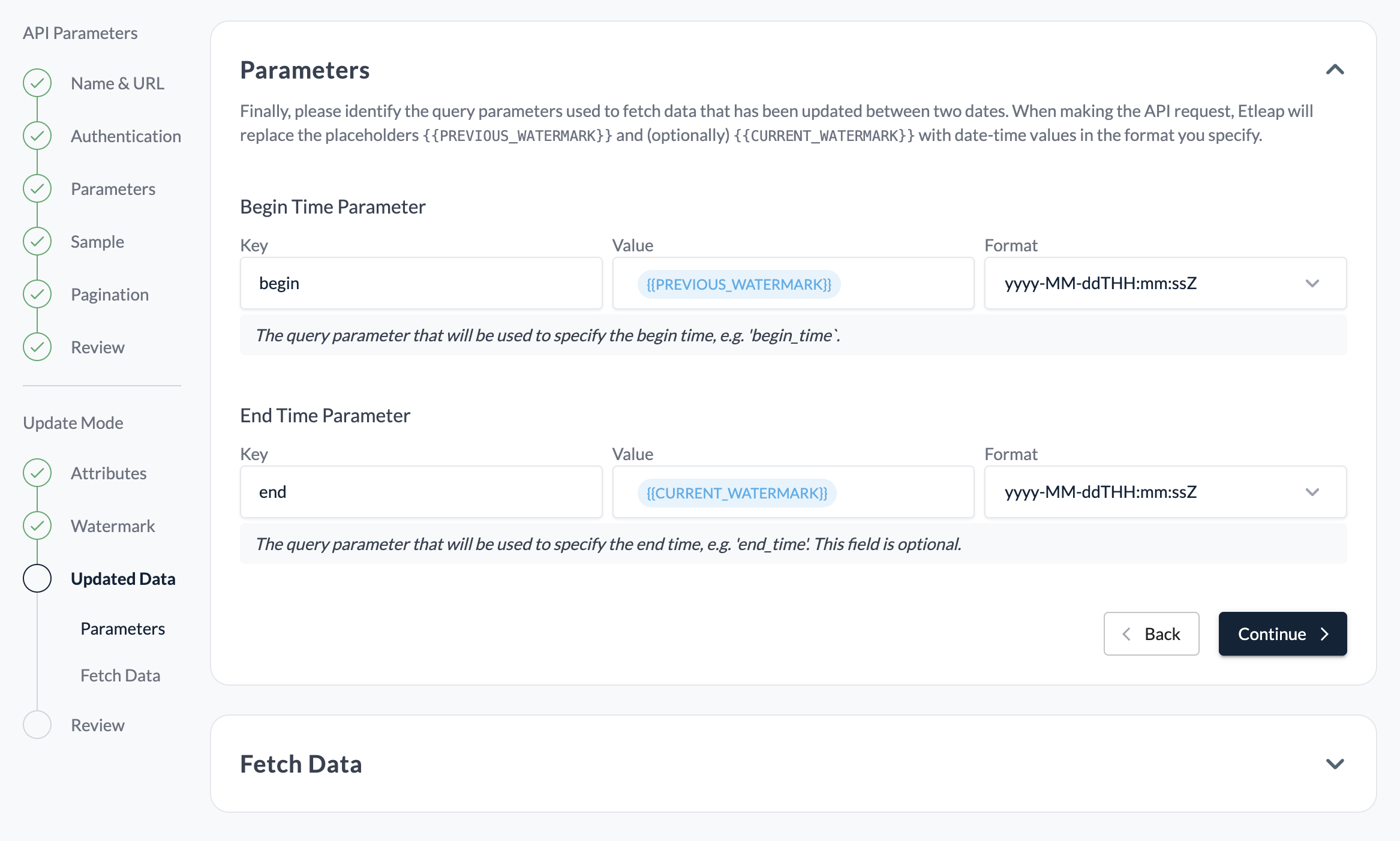Image resolution: width=1400 pixels, height=841 pixels.
Task: Go to Fetch Data sub-step in sidebar
Action: (x=121, y=675)
